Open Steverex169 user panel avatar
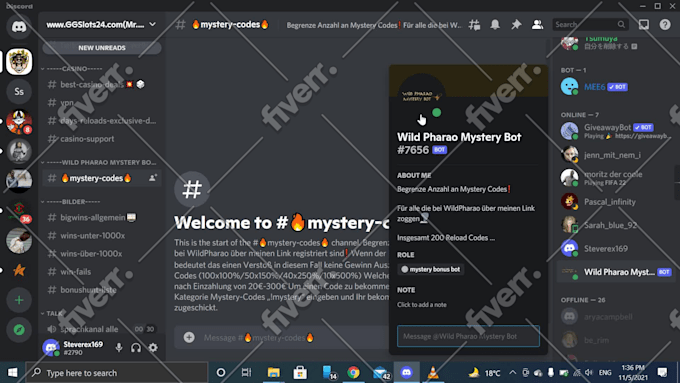Screen dimensions: 680x383 pyautogui.click(x=51, y=347)
